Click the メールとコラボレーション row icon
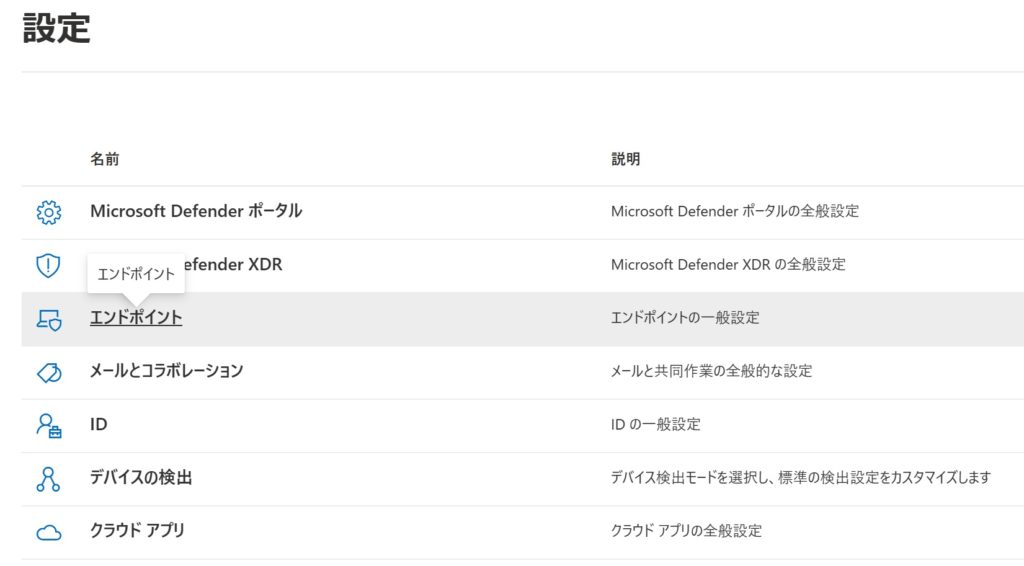The image size is (1024, 566). pos(48,372)
